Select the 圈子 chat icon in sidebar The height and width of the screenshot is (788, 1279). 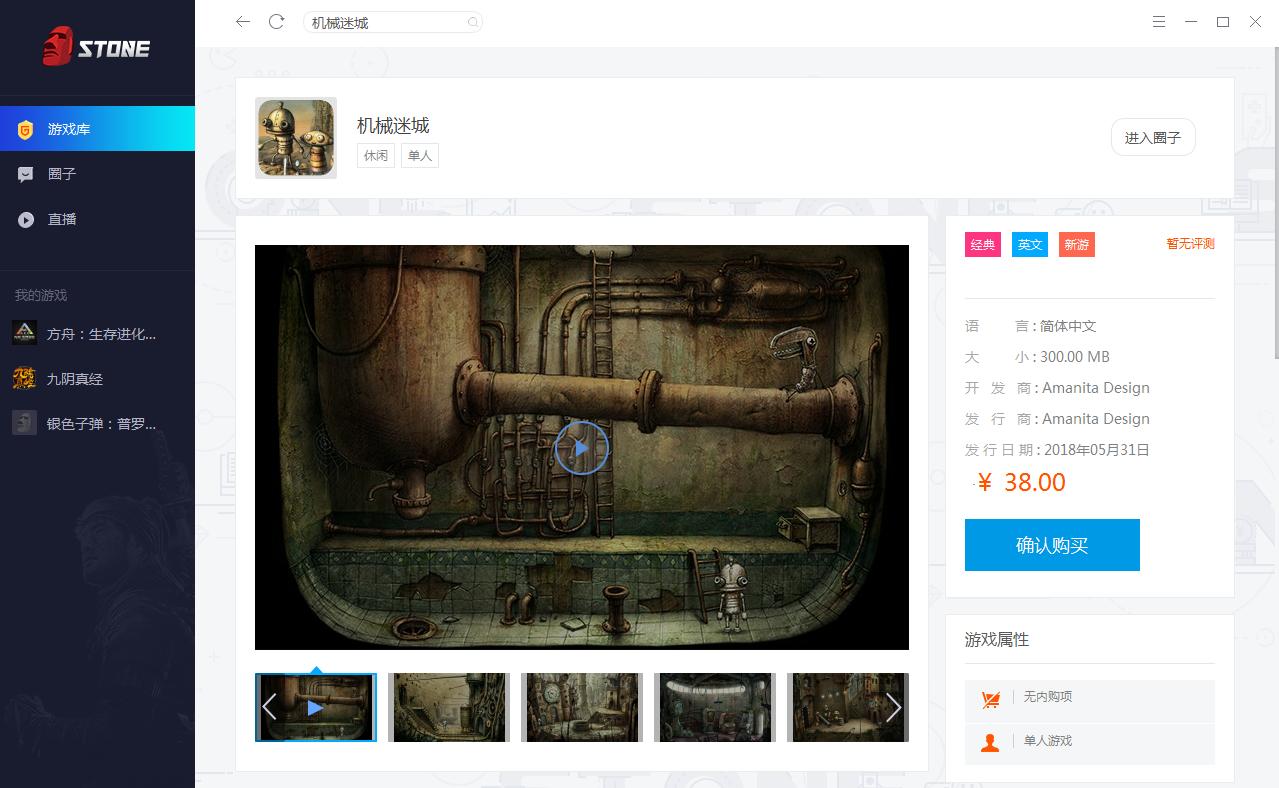26,174
